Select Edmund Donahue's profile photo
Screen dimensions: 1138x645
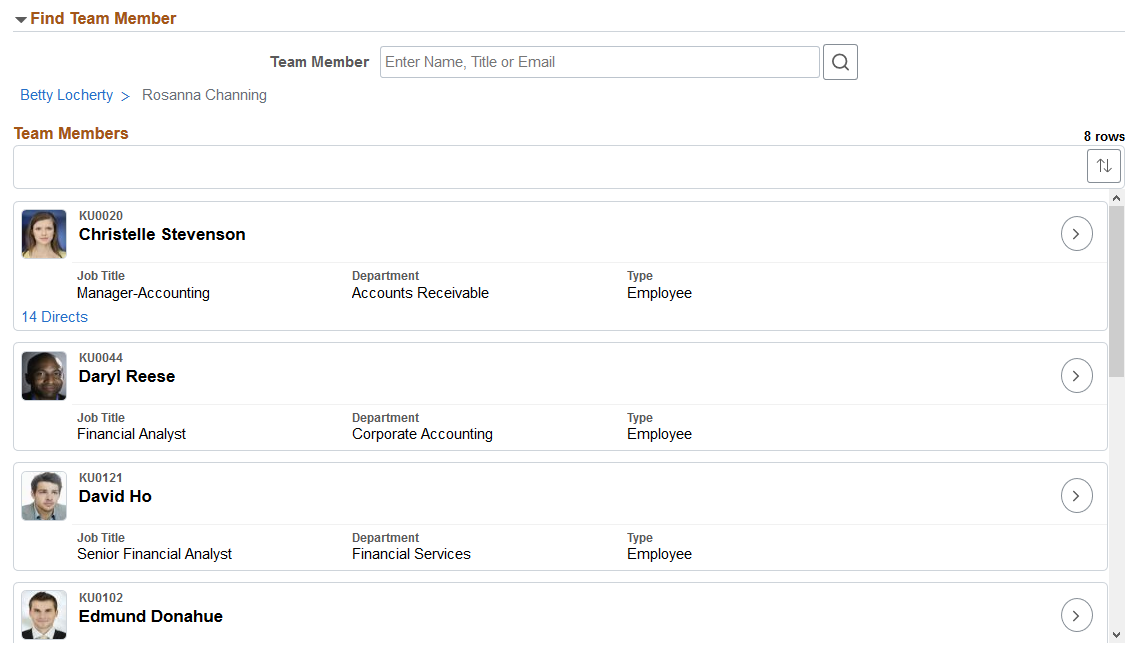tap(44, 615)
